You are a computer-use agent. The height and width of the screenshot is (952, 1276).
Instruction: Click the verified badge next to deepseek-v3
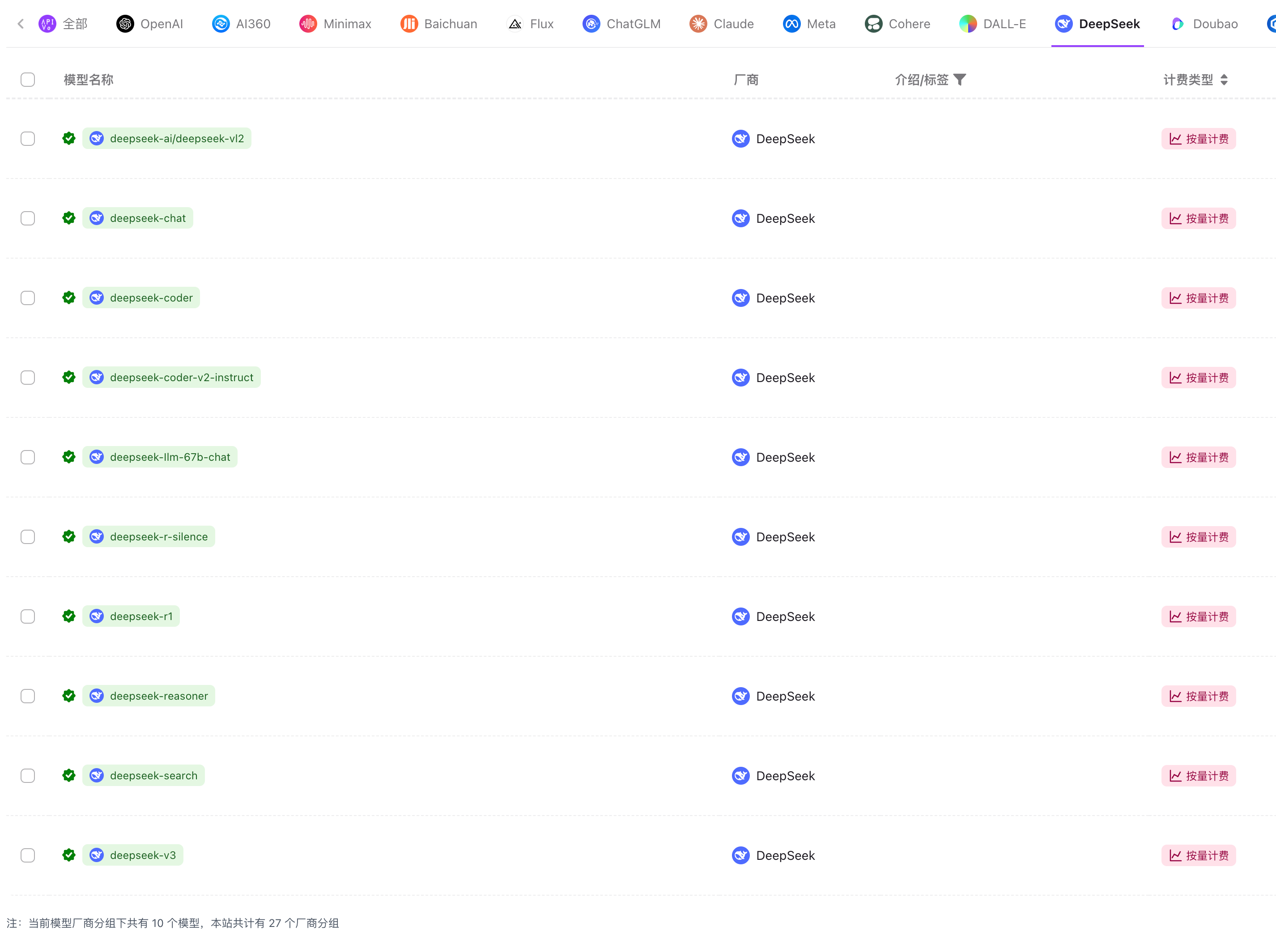click(x=69, y=854)
